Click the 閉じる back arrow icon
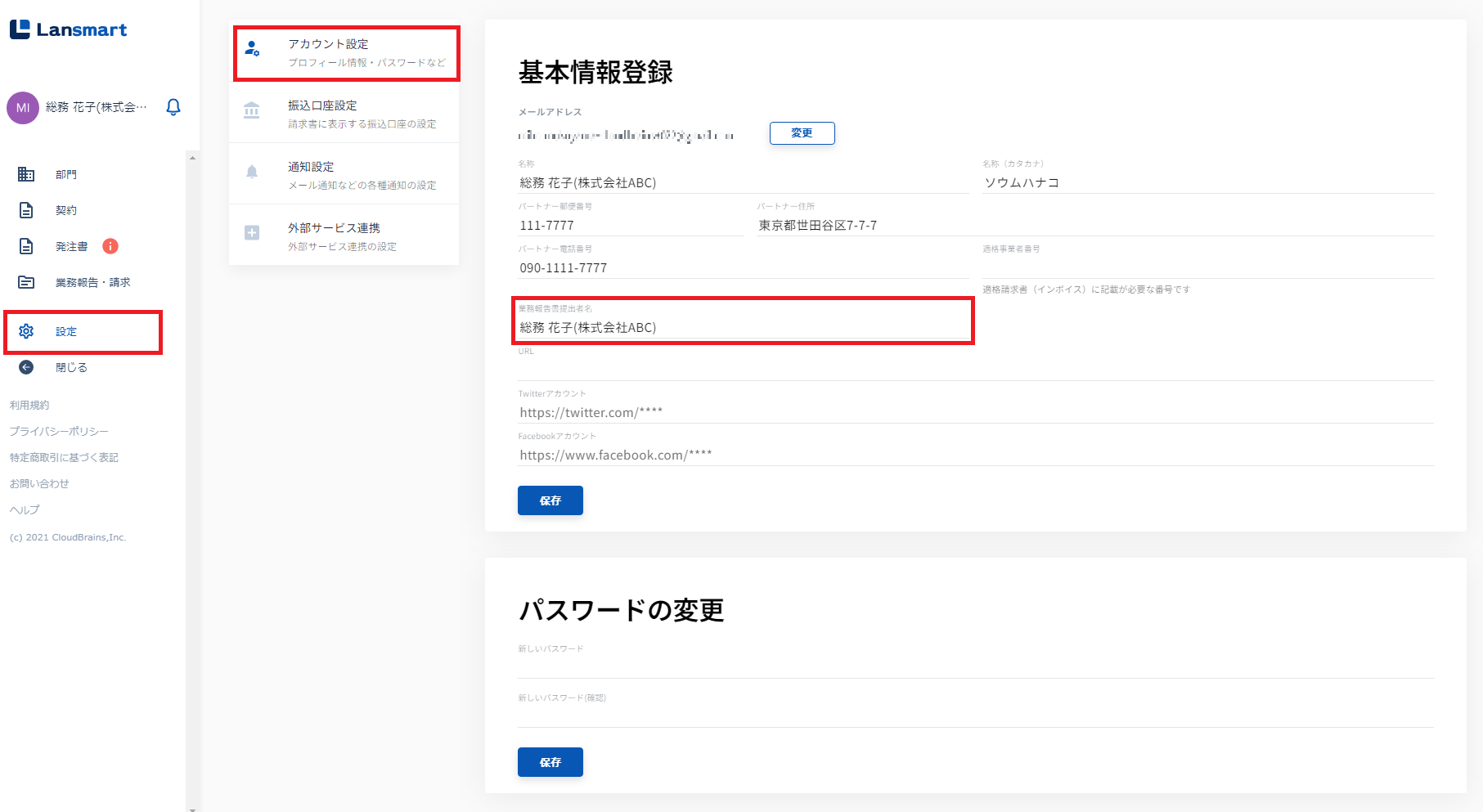This screenshot has height=812, width=1483. pyautogui.click(x=26, y=367)
